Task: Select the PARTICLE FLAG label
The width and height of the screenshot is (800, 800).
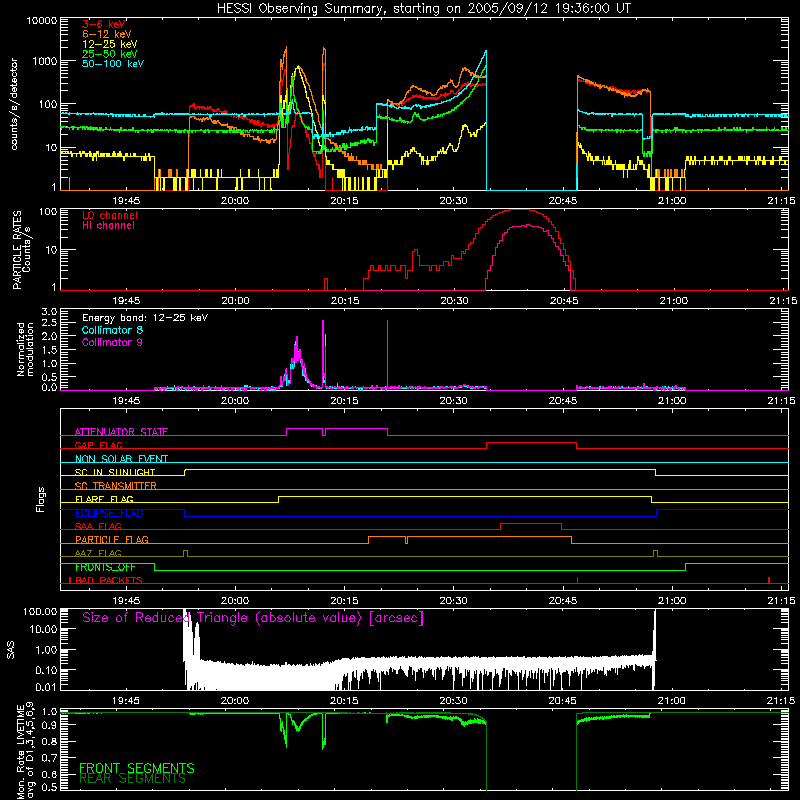Action: click(112, 539)
